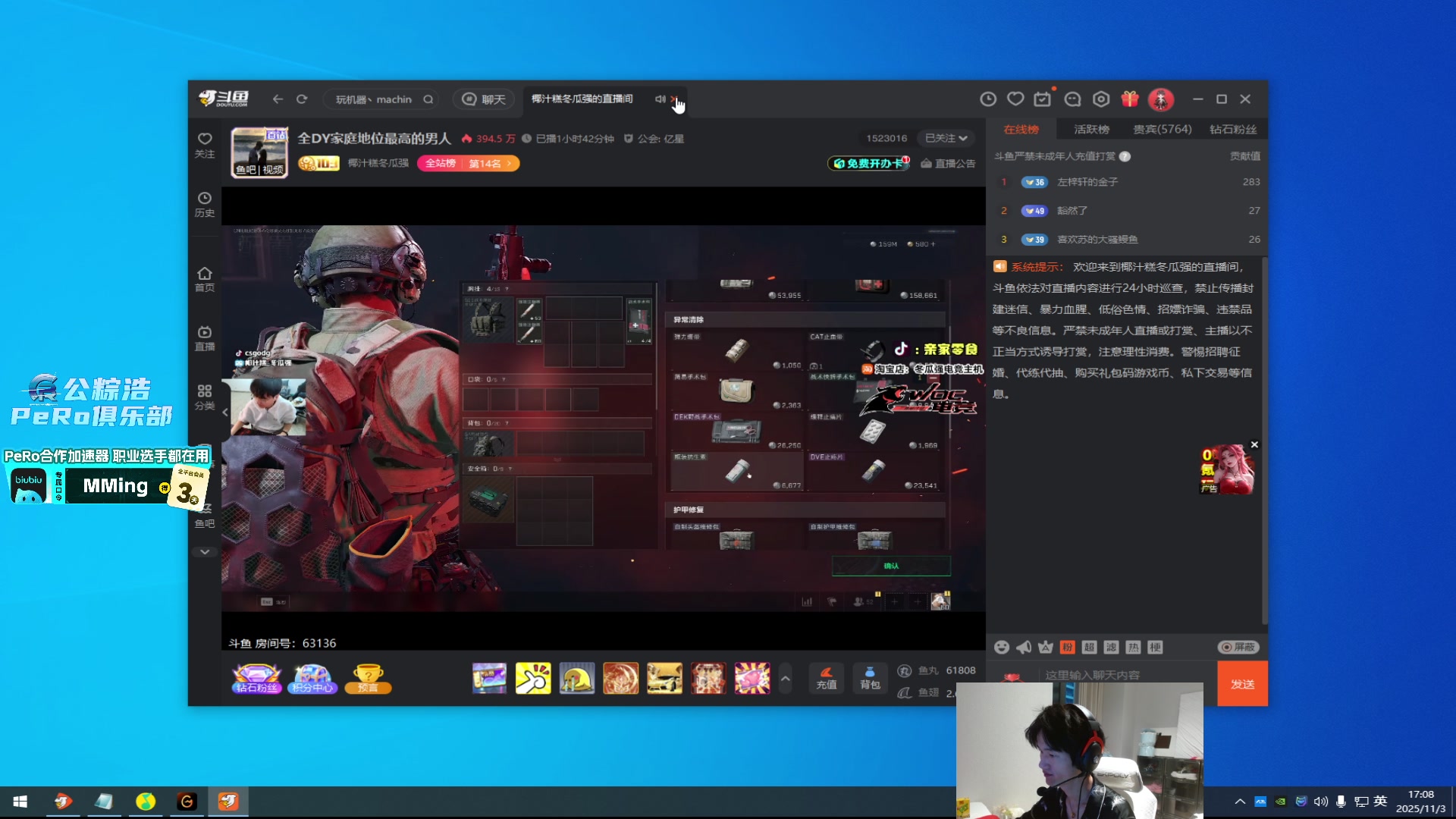Expand the left sidebar down chevron
The width and height of the screenshot is (1456, 819).
[x=205, y=552]
